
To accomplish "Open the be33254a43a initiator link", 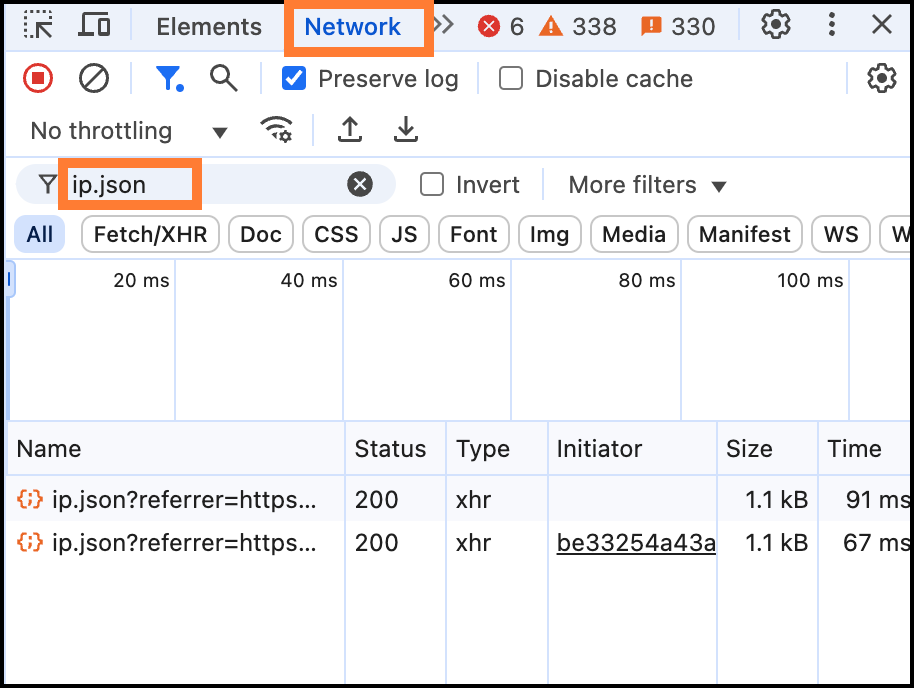I will (x=636, y=543).
